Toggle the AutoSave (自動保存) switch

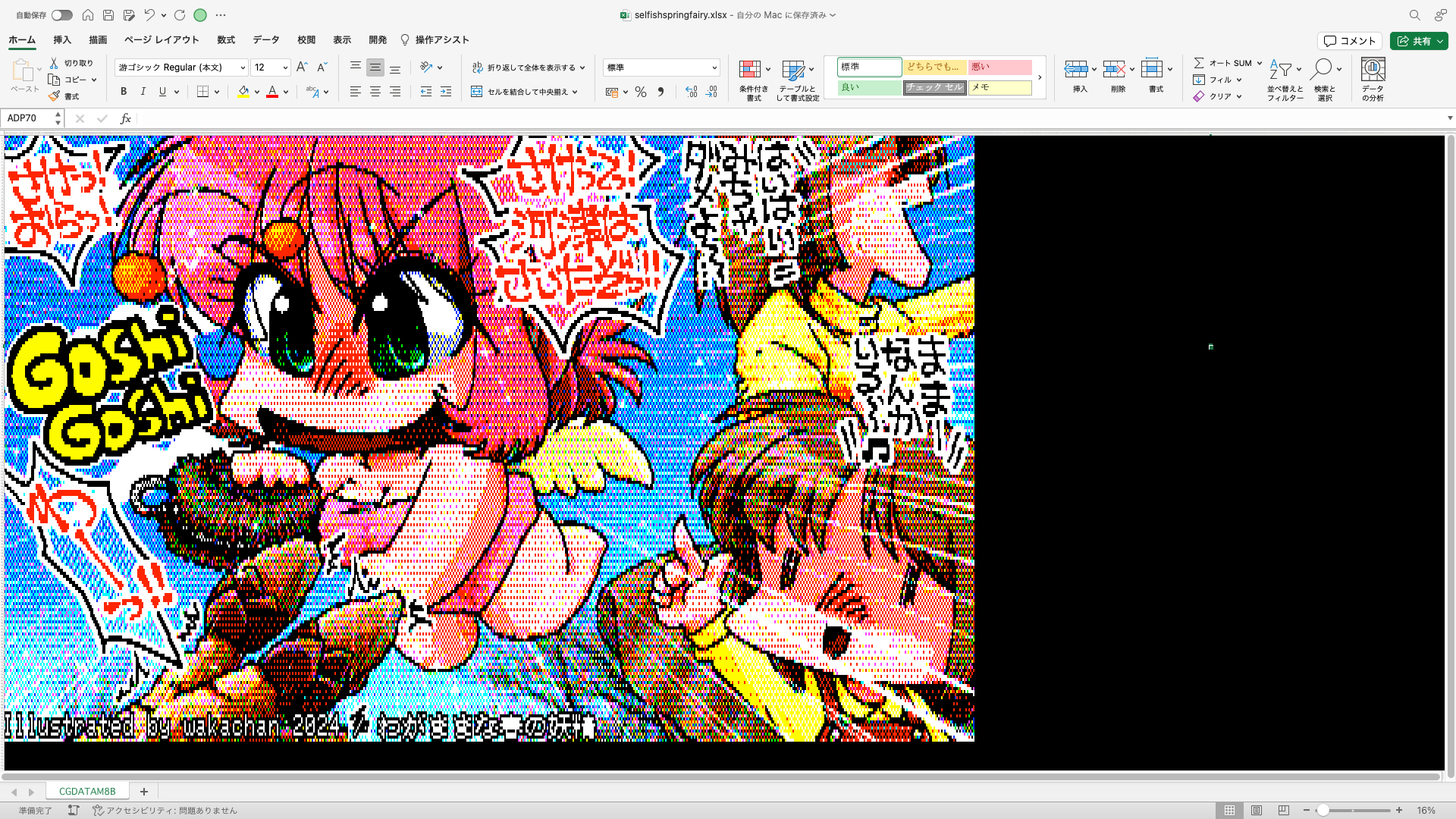pos(62,15)
